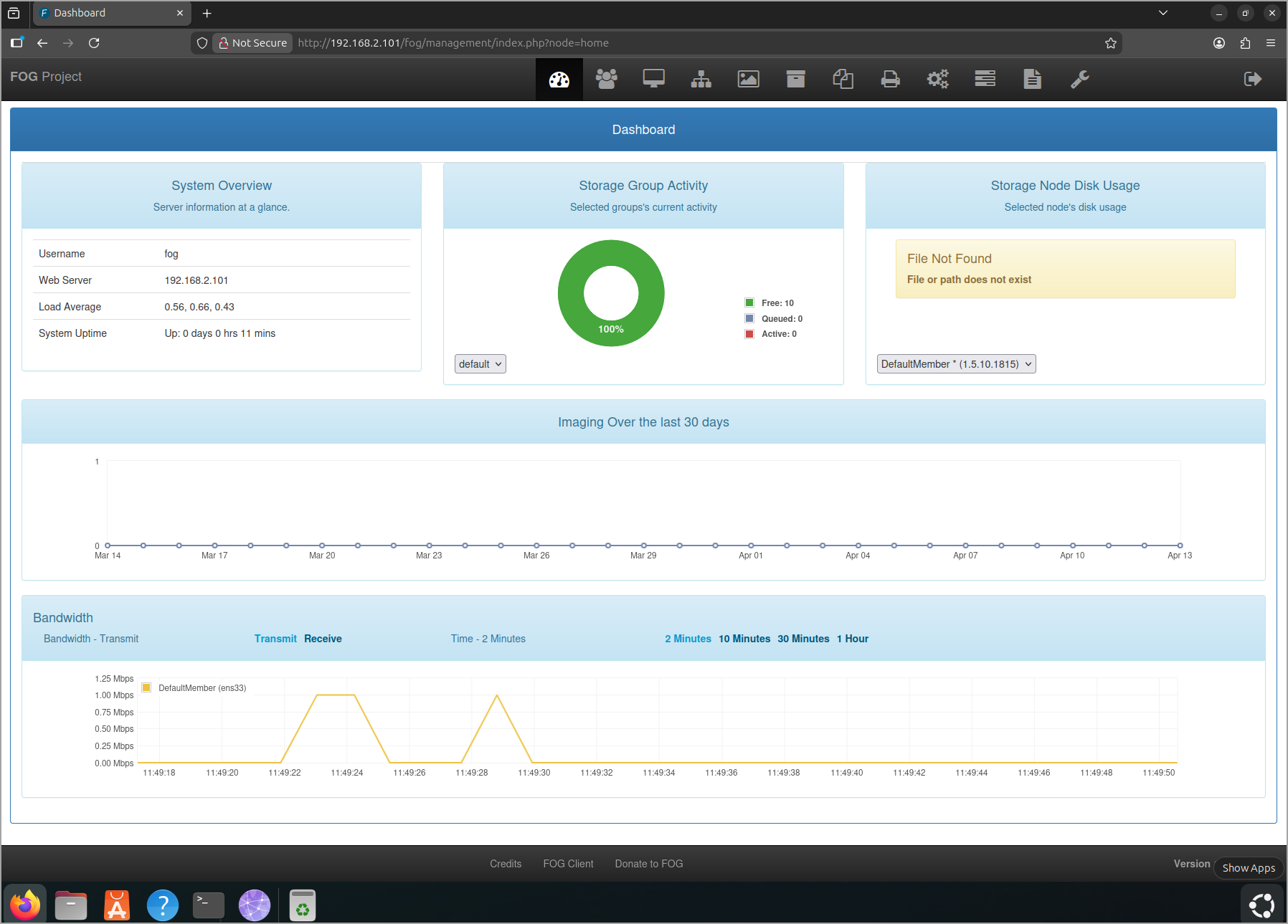Open the Snapins copy icon

pos(843,79)
